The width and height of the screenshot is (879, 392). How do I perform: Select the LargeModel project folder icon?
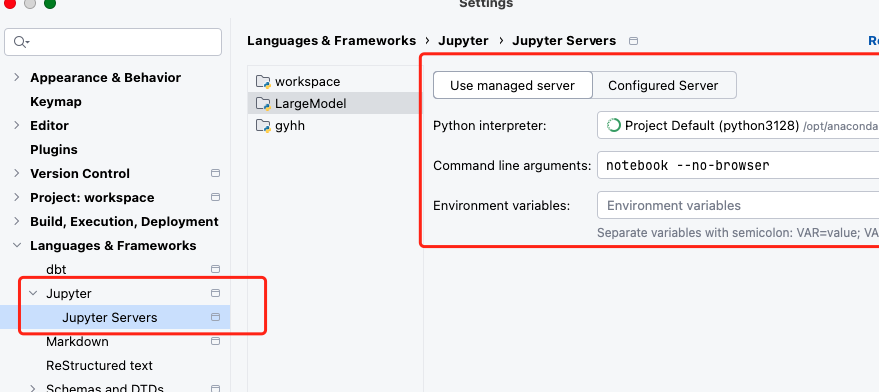coord(263,104)
